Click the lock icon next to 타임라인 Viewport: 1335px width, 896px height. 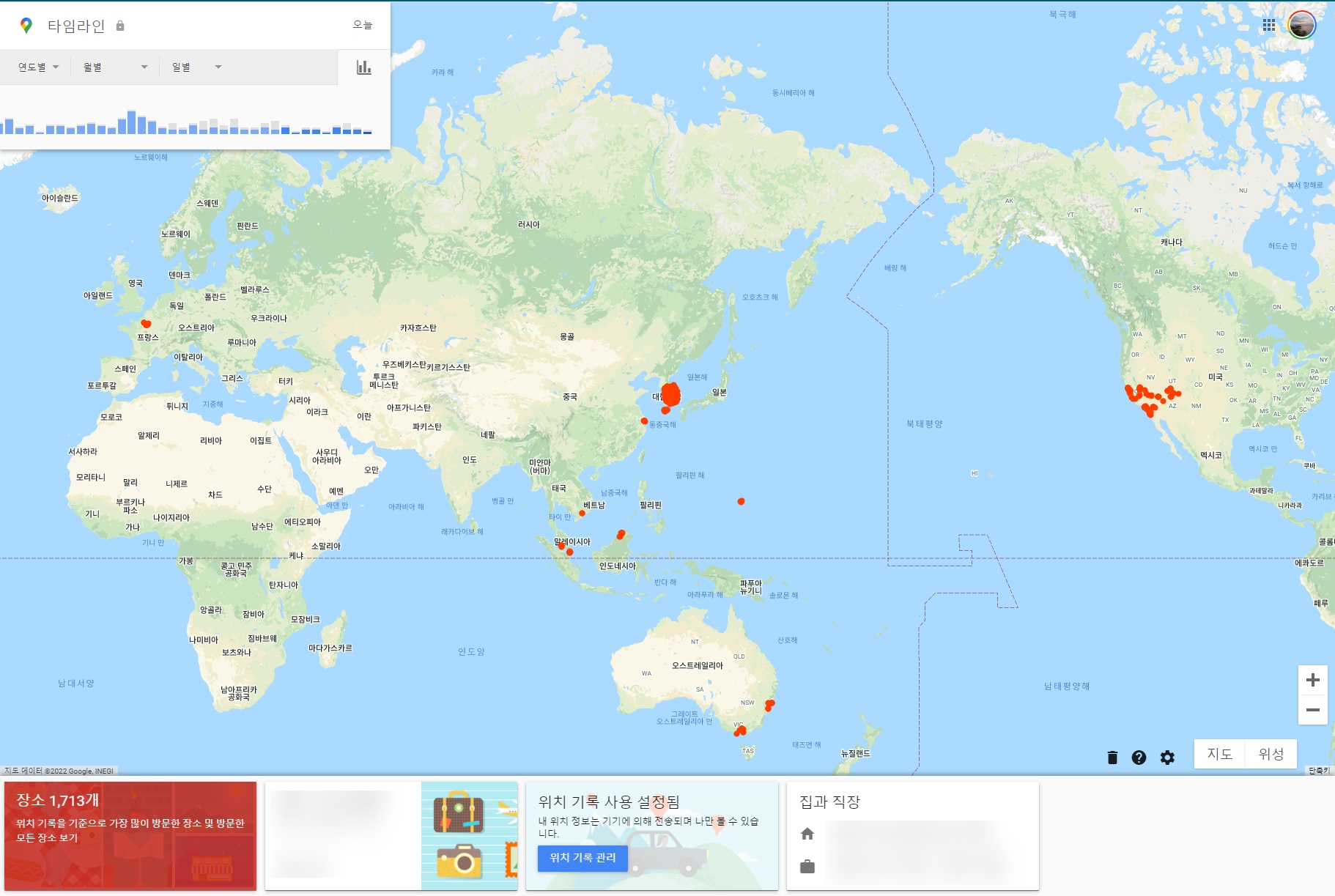coord(119,26)
